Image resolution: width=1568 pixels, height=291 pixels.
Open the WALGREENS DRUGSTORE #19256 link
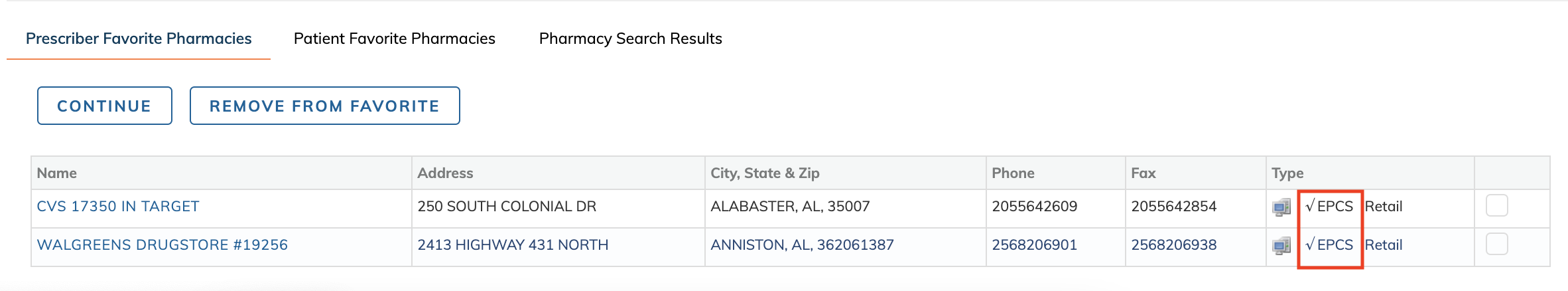[163, 245]
